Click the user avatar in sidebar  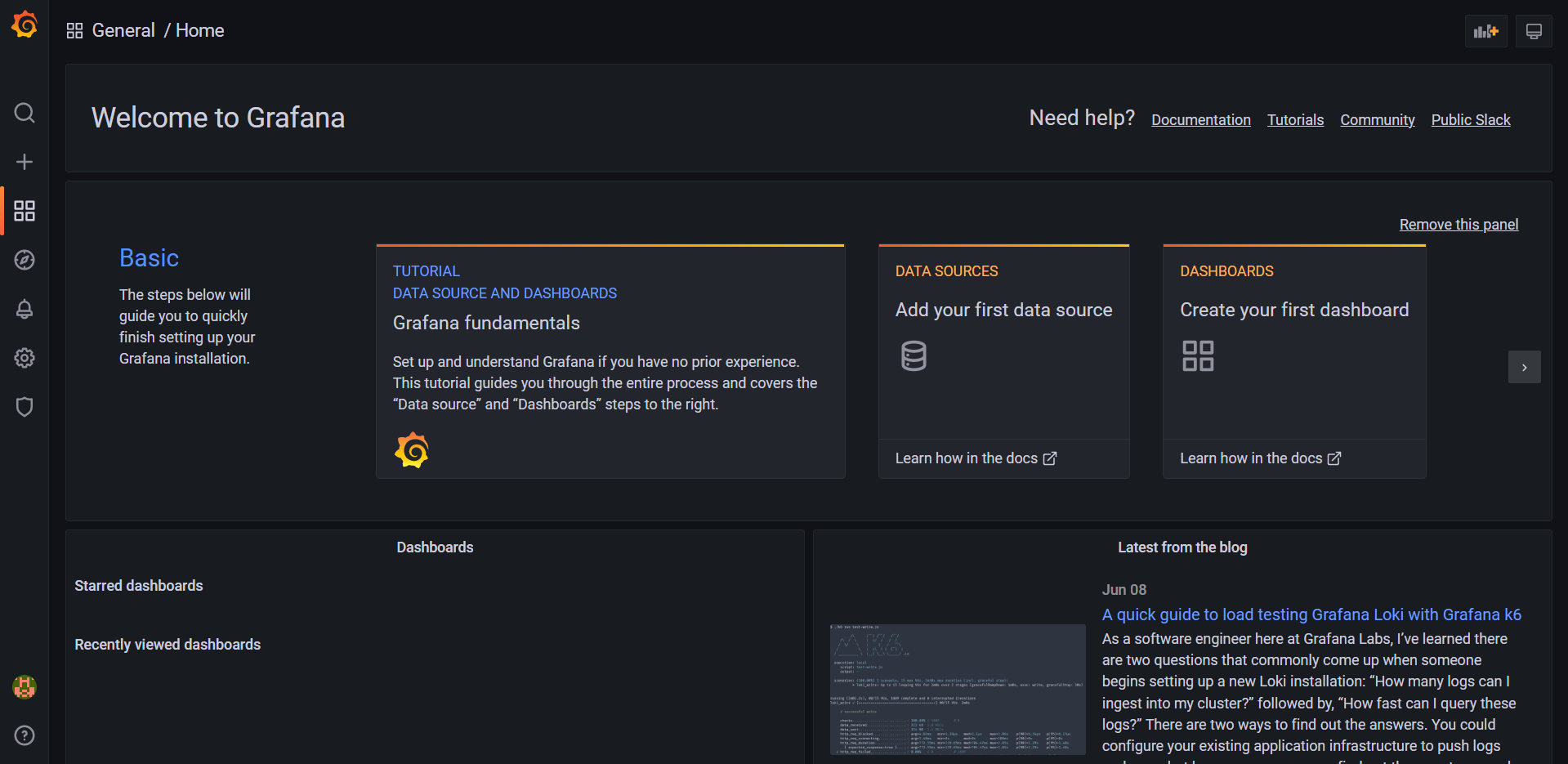pyautogui.click(x=25, y=687)
